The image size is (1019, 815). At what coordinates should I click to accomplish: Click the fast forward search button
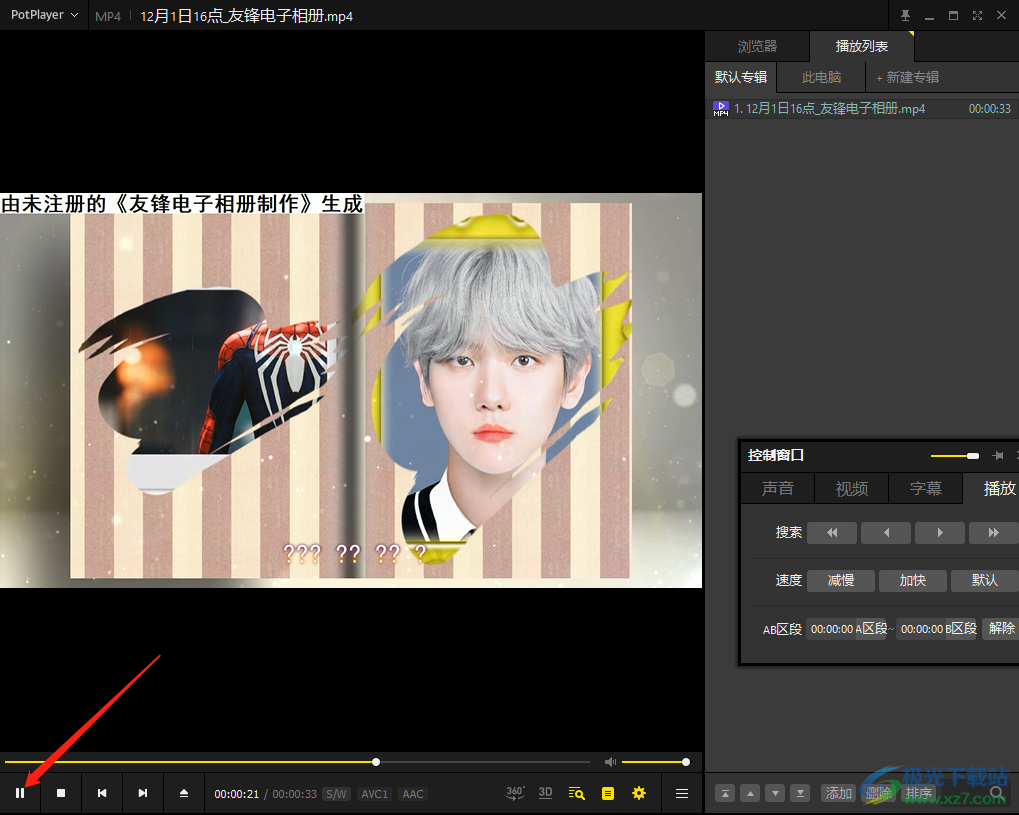coord(994,532)
